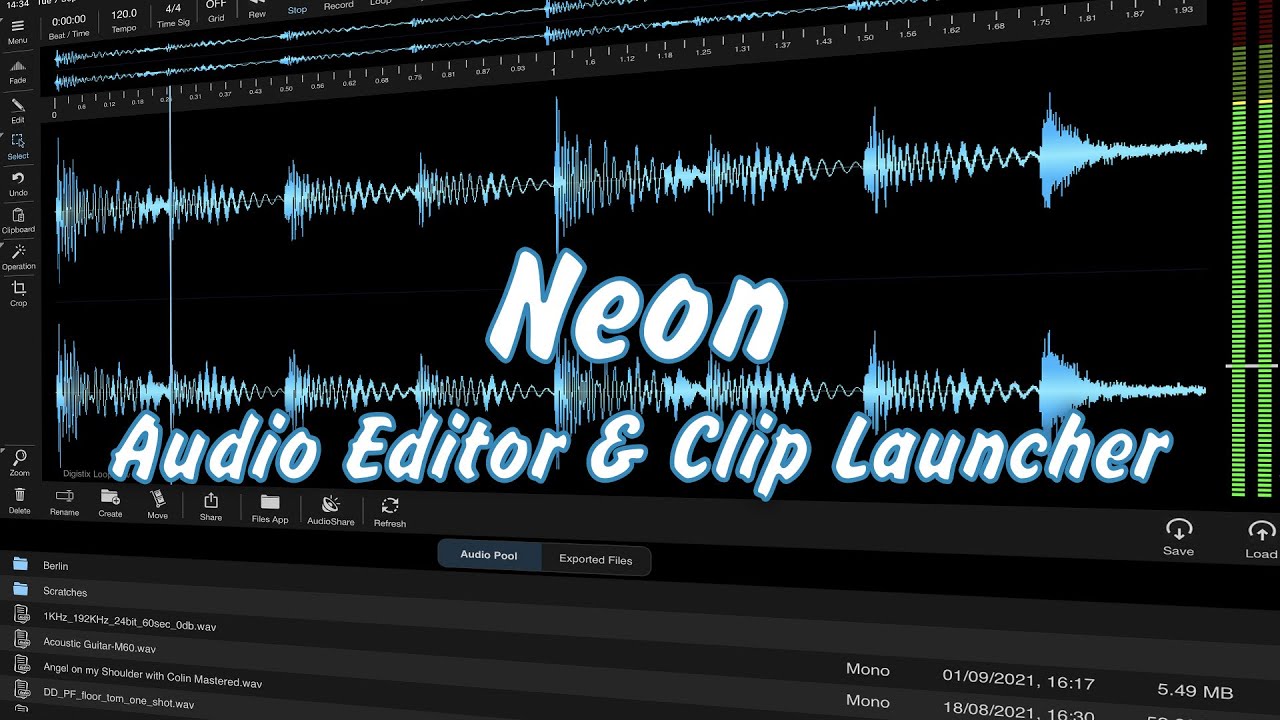Select Acoustic Guitar-M60.wav file name

click(x=100, y=645)
